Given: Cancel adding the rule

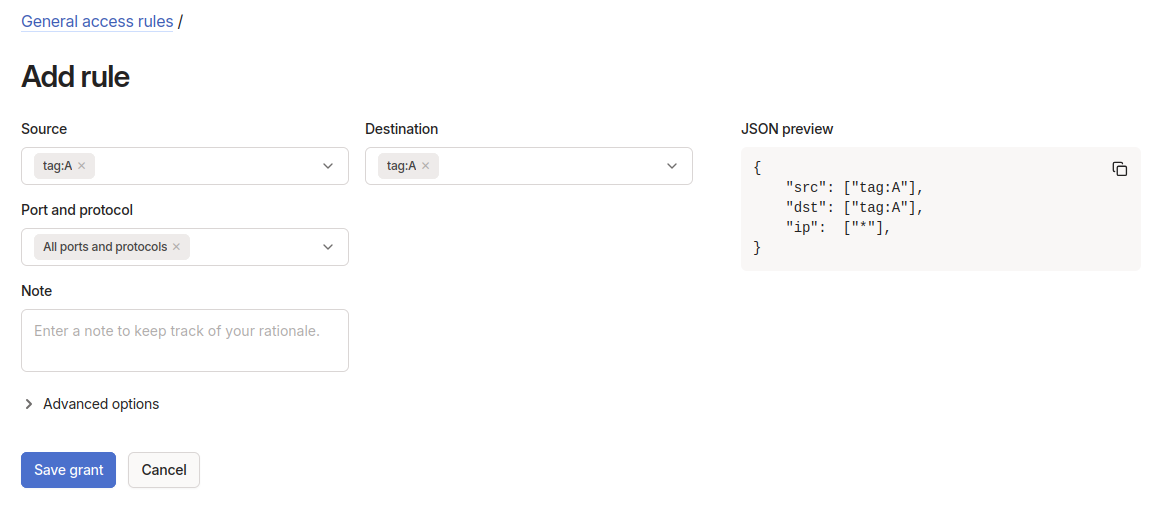Looking at the screenshot, I should click(x=164, y=470).
